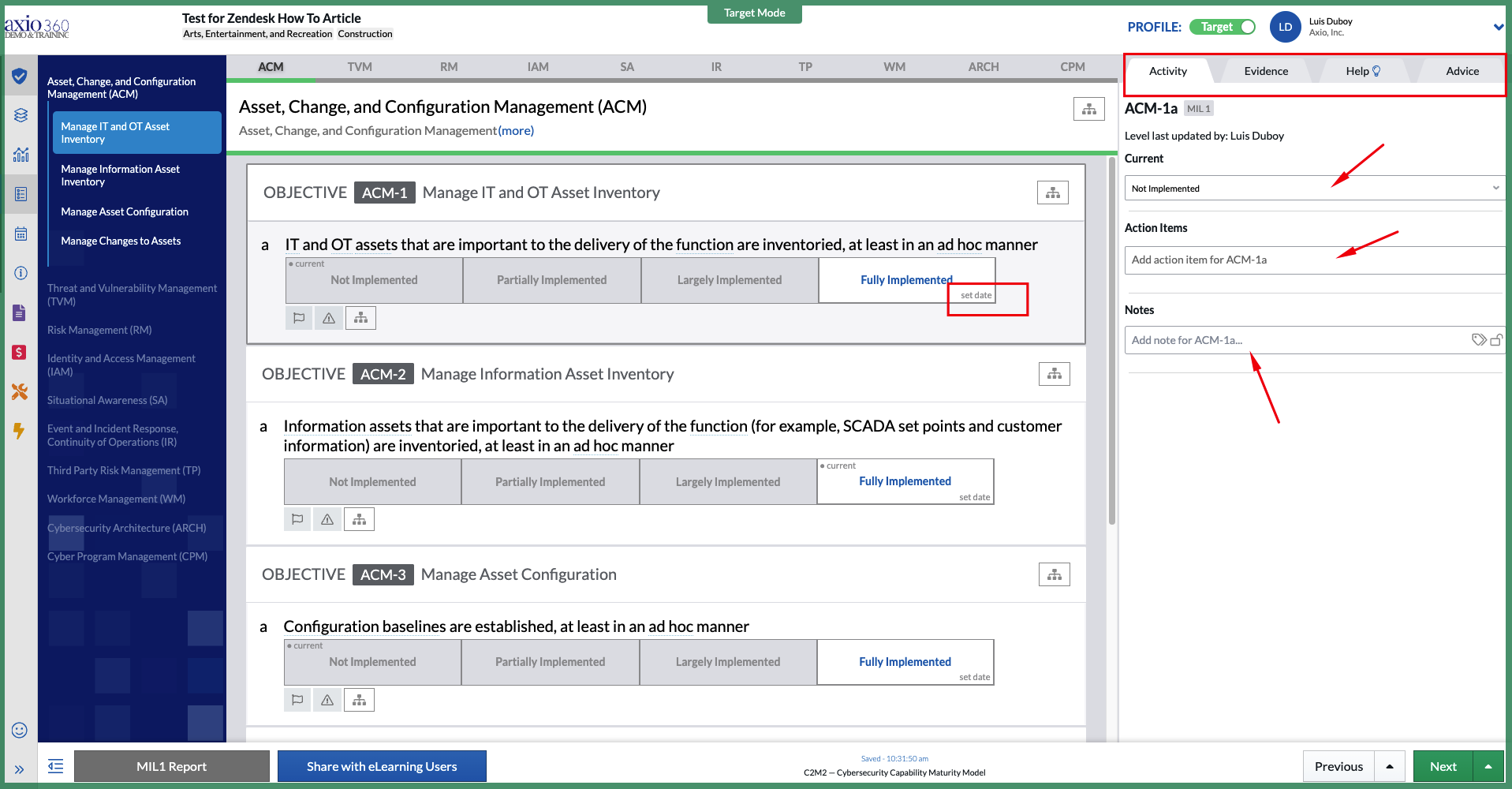Open the smiley feedback icon at bottom left
Image resolution: width=1512 pixels, height=789 pixels.
(19, 730)
